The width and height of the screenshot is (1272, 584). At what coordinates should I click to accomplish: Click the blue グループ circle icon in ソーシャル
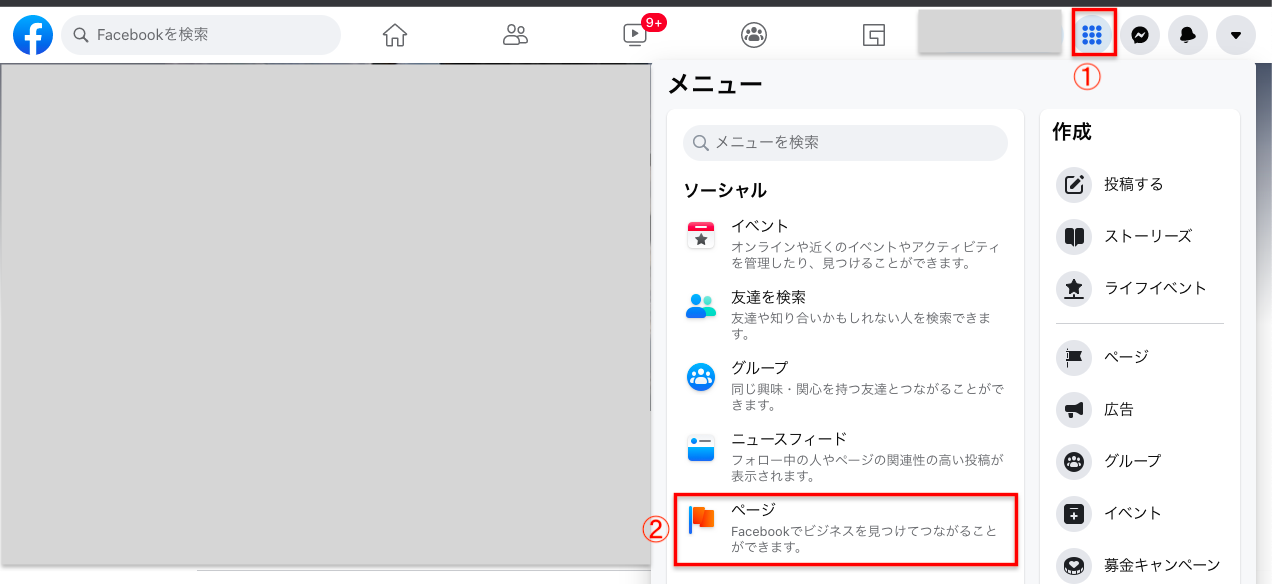click(701, 377)
